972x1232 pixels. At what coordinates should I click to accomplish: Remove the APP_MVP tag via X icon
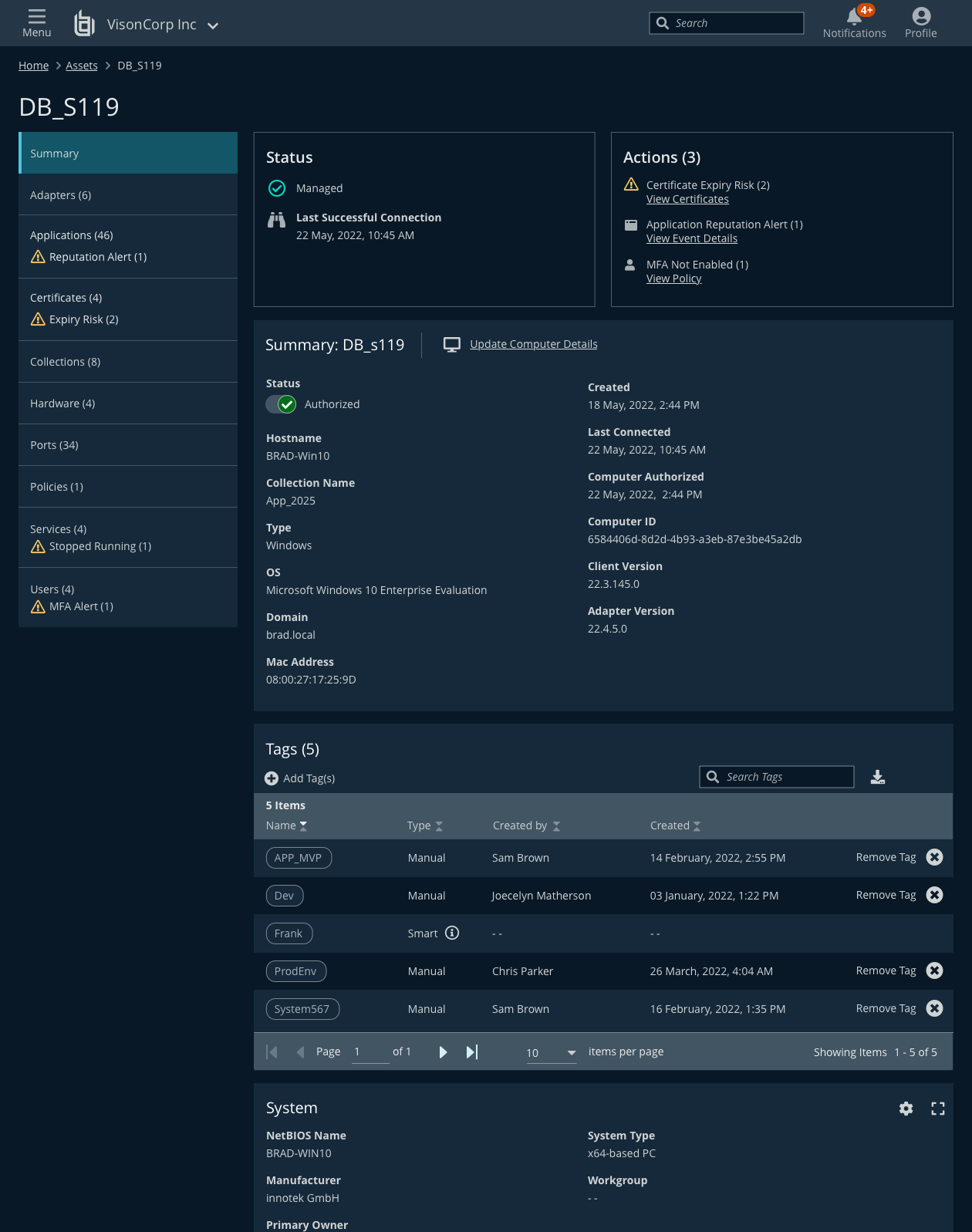point(934,857)
